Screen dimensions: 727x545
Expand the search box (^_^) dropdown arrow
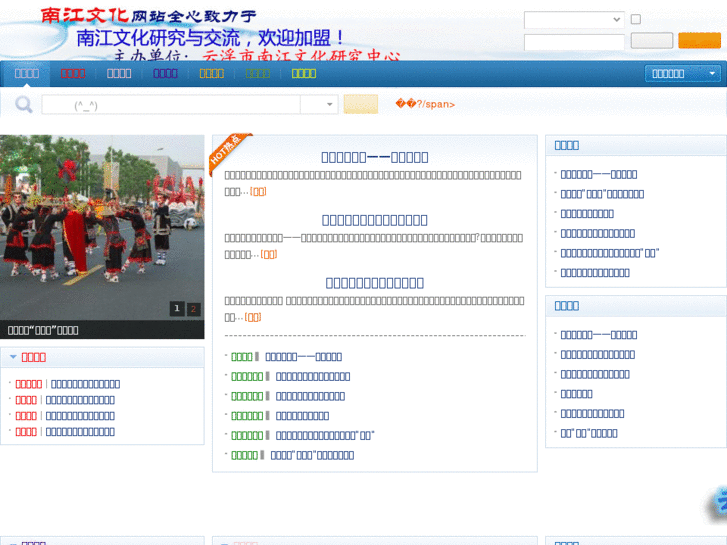click(331, 105)
